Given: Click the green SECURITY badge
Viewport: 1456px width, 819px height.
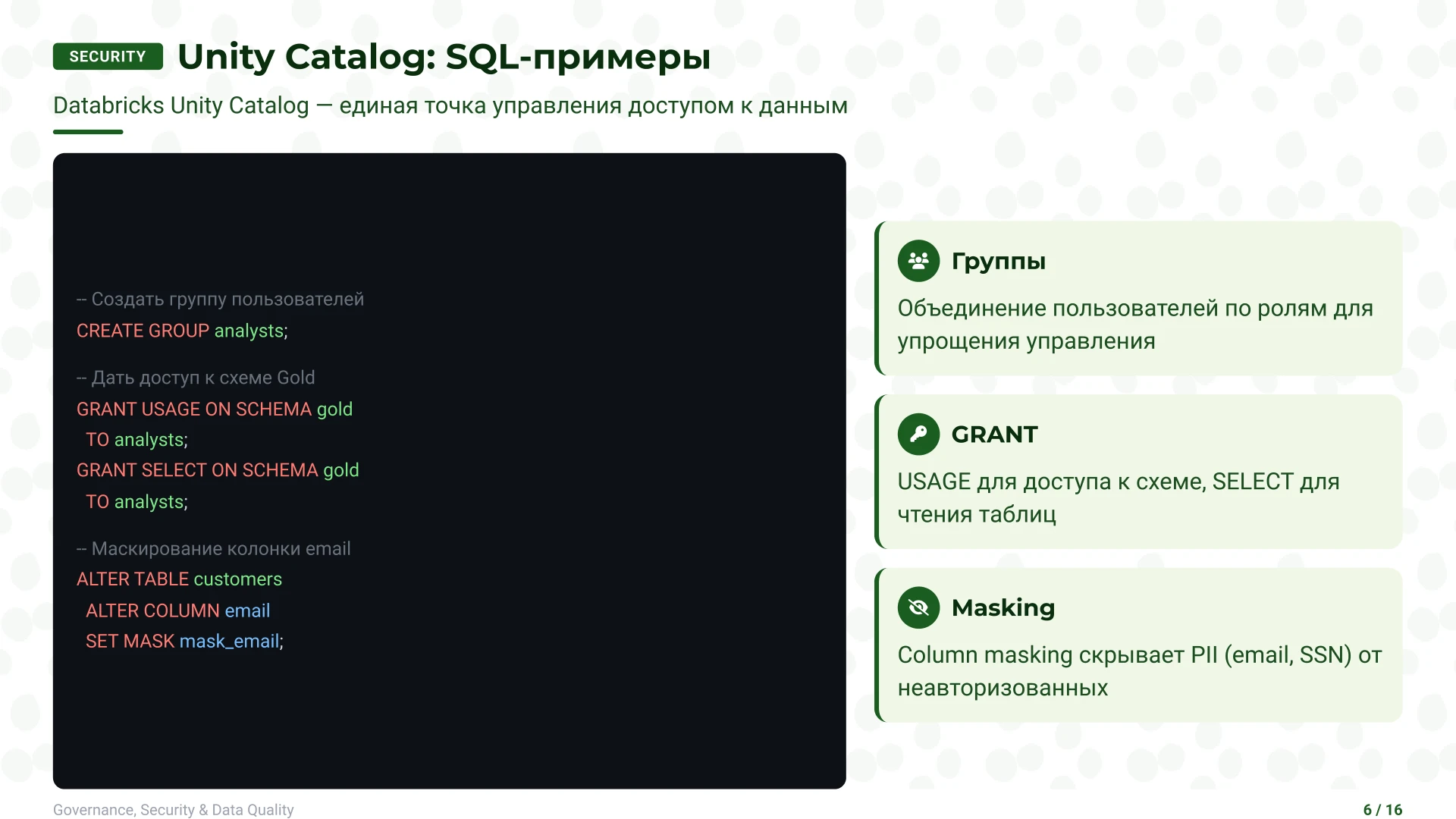Looking at the screenshot, I should click(x=107, y=56).
